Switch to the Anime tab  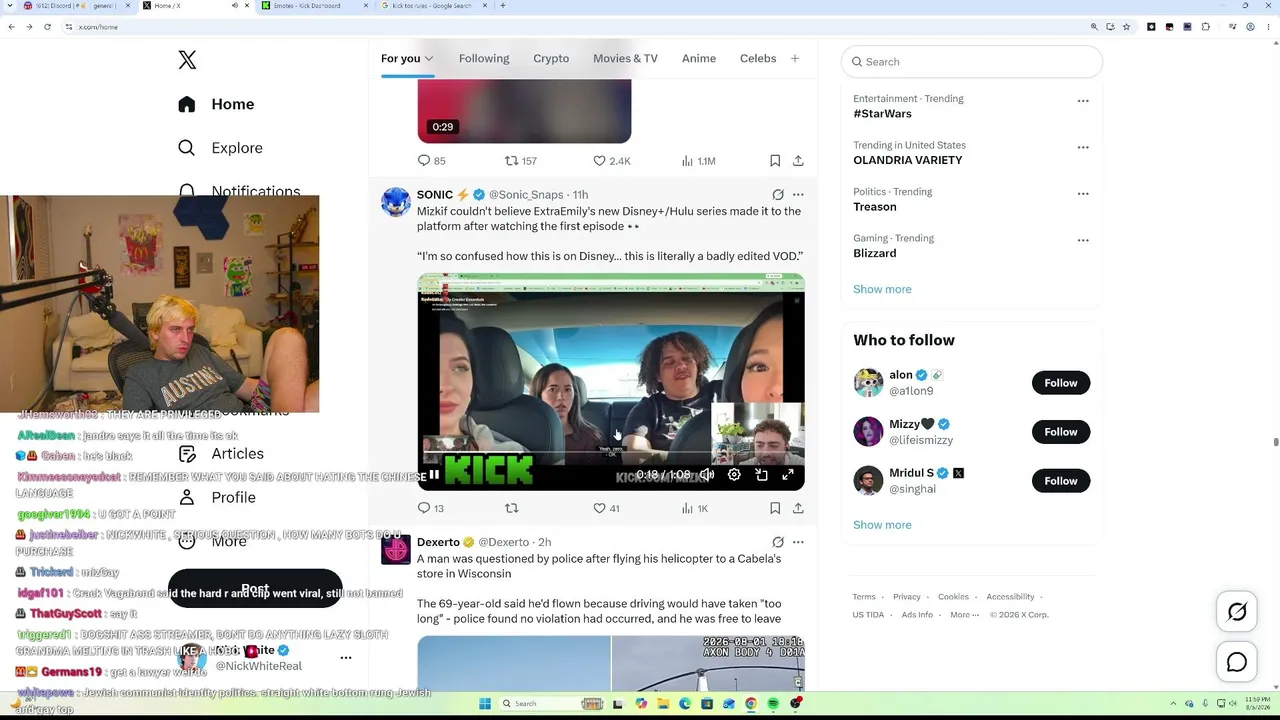click(699, 58)
